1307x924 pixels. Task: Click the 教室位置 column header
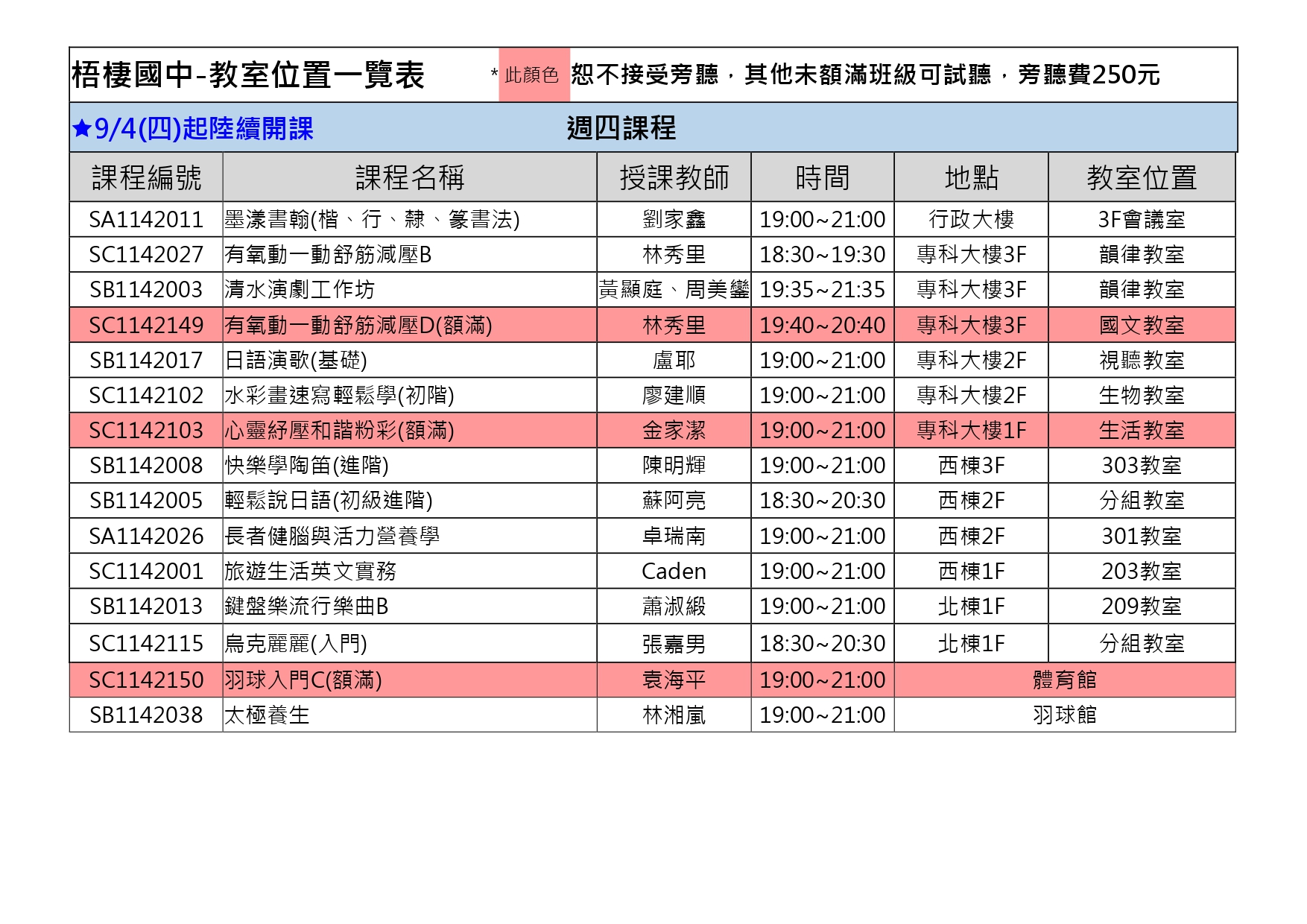(x=1141, y=177)
